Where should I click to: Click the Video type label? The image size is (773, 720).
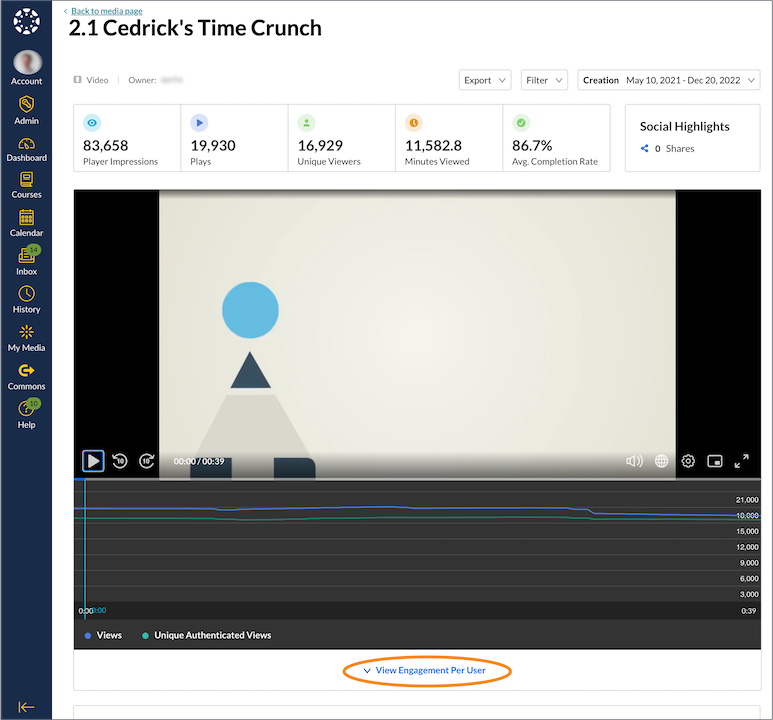coord(97,80)
